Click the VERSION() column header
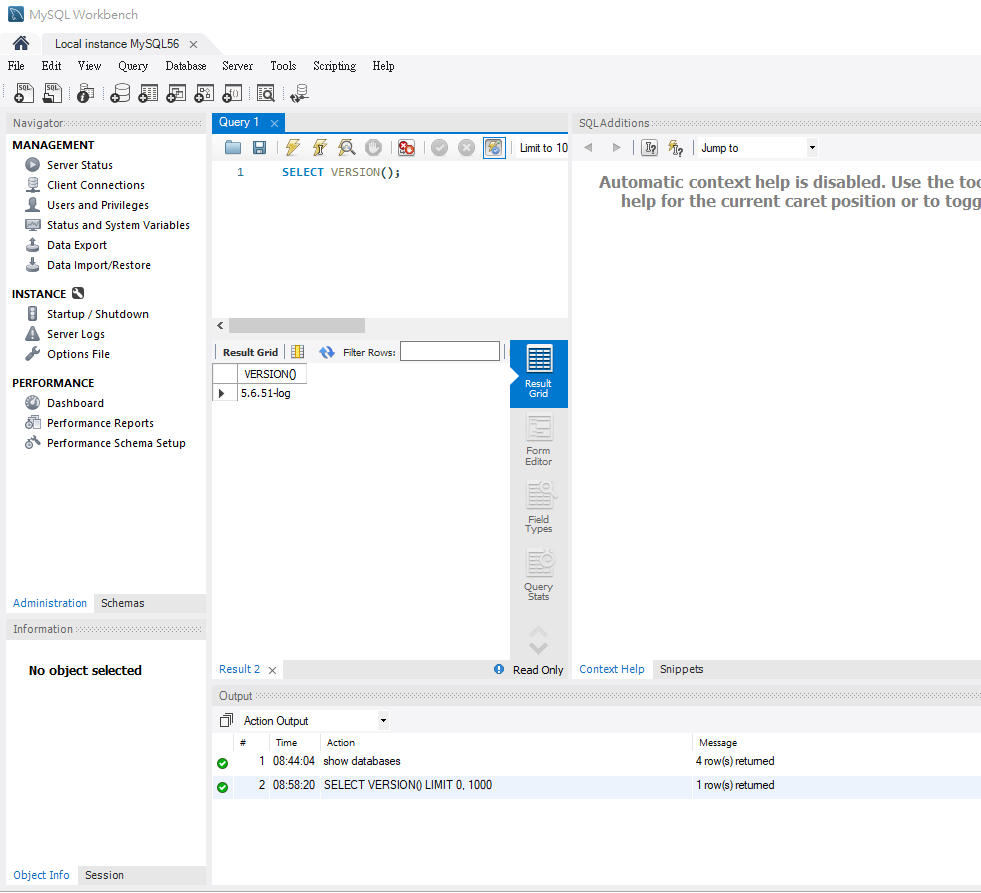Image resolution: width=981 pixels, height=893 pixels. [x=272, y=374]
